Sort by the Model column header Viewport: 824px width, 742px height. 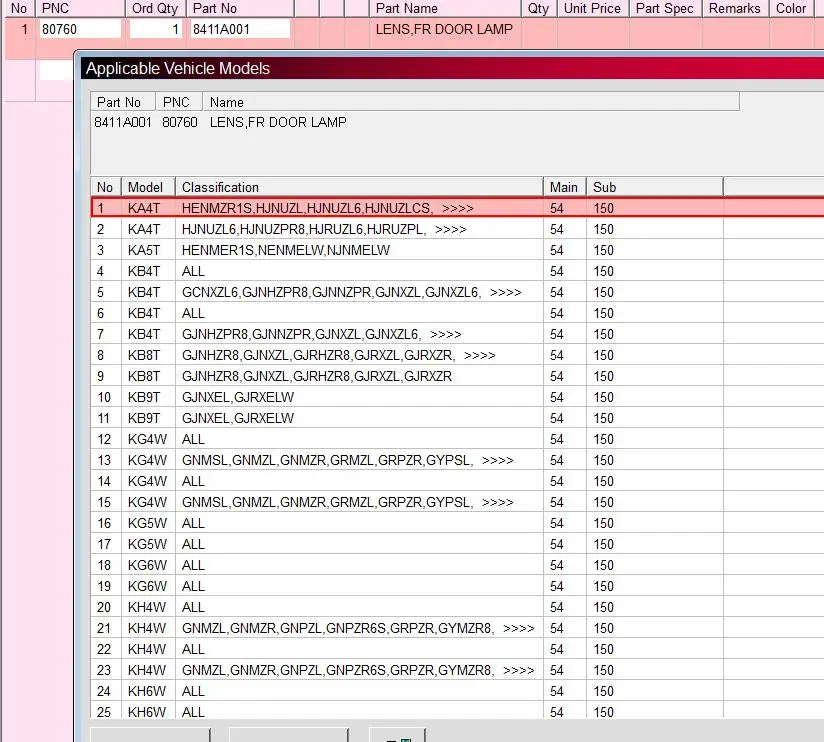coord(147,187)
